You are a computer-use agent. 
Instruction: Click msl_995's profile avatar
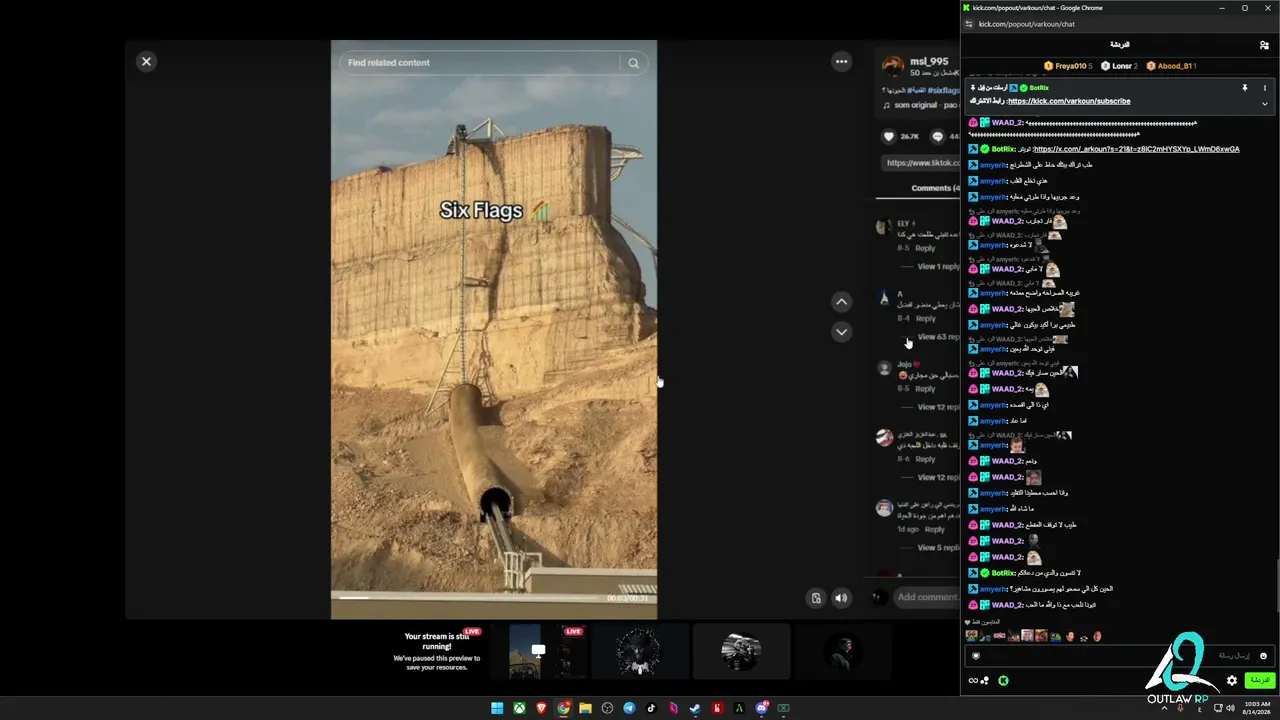click(892, 66)
